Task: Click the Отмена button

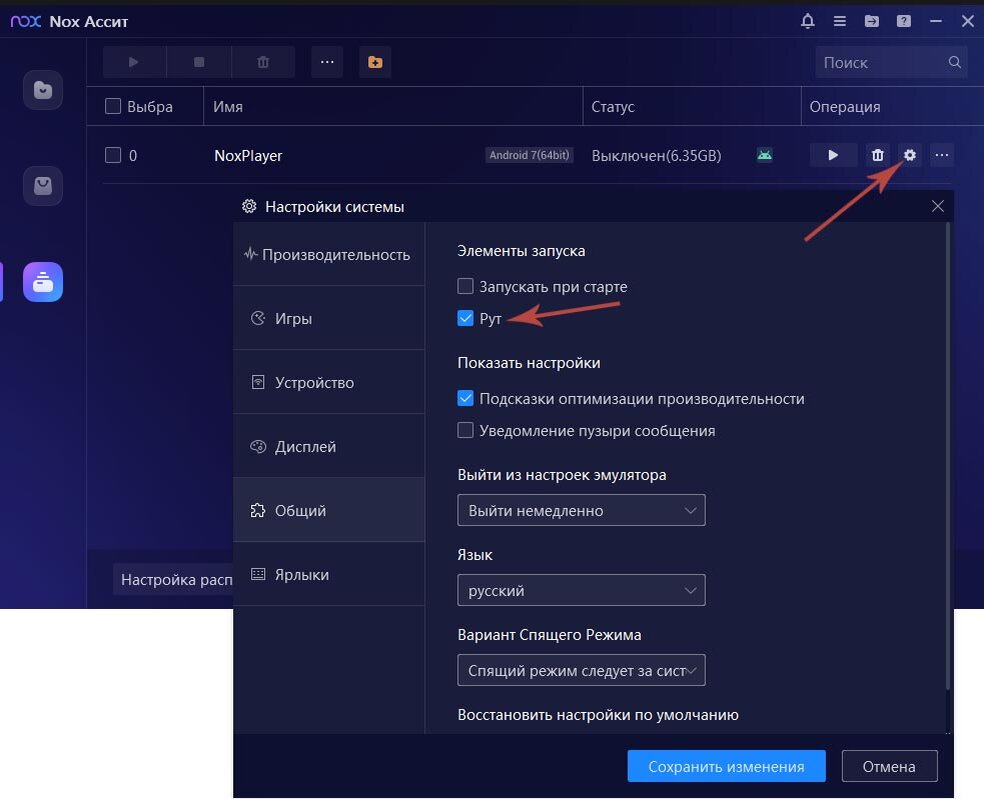Action: coord(889,766)
